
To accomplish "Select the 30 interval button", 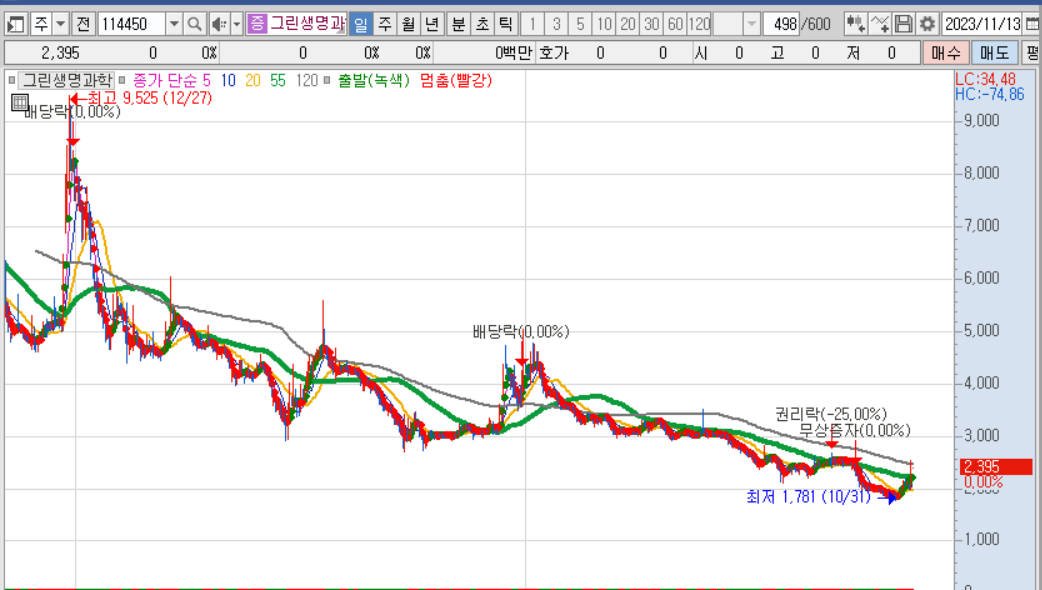I will point(652,25).
